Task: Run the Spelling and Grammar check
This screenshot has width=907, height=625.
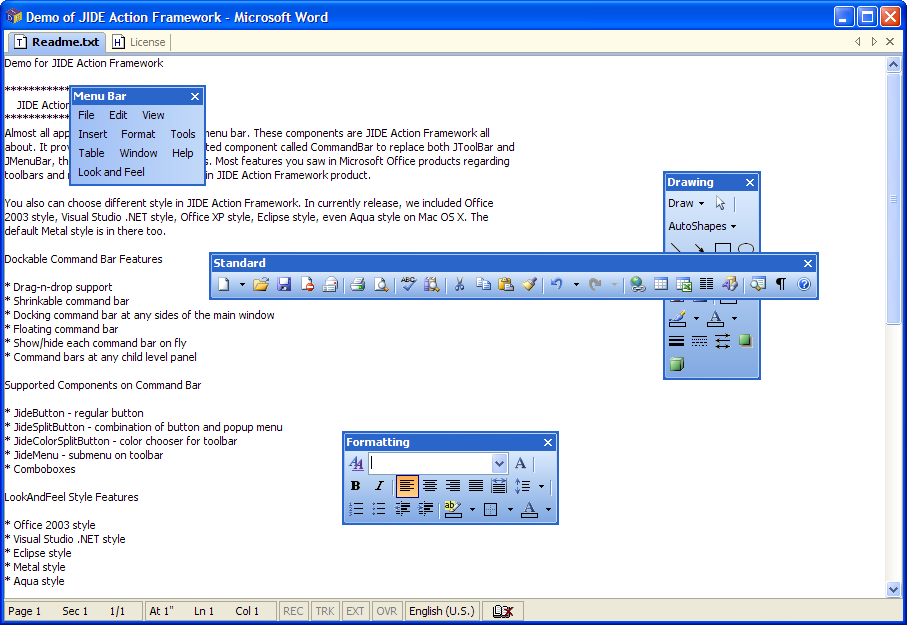Action: point(409,284)
